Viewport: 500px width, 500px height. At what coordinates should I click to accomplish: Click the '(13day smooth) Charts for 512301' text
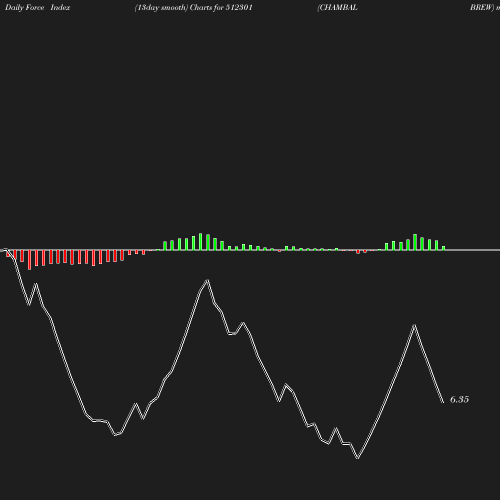pos(193,8)
